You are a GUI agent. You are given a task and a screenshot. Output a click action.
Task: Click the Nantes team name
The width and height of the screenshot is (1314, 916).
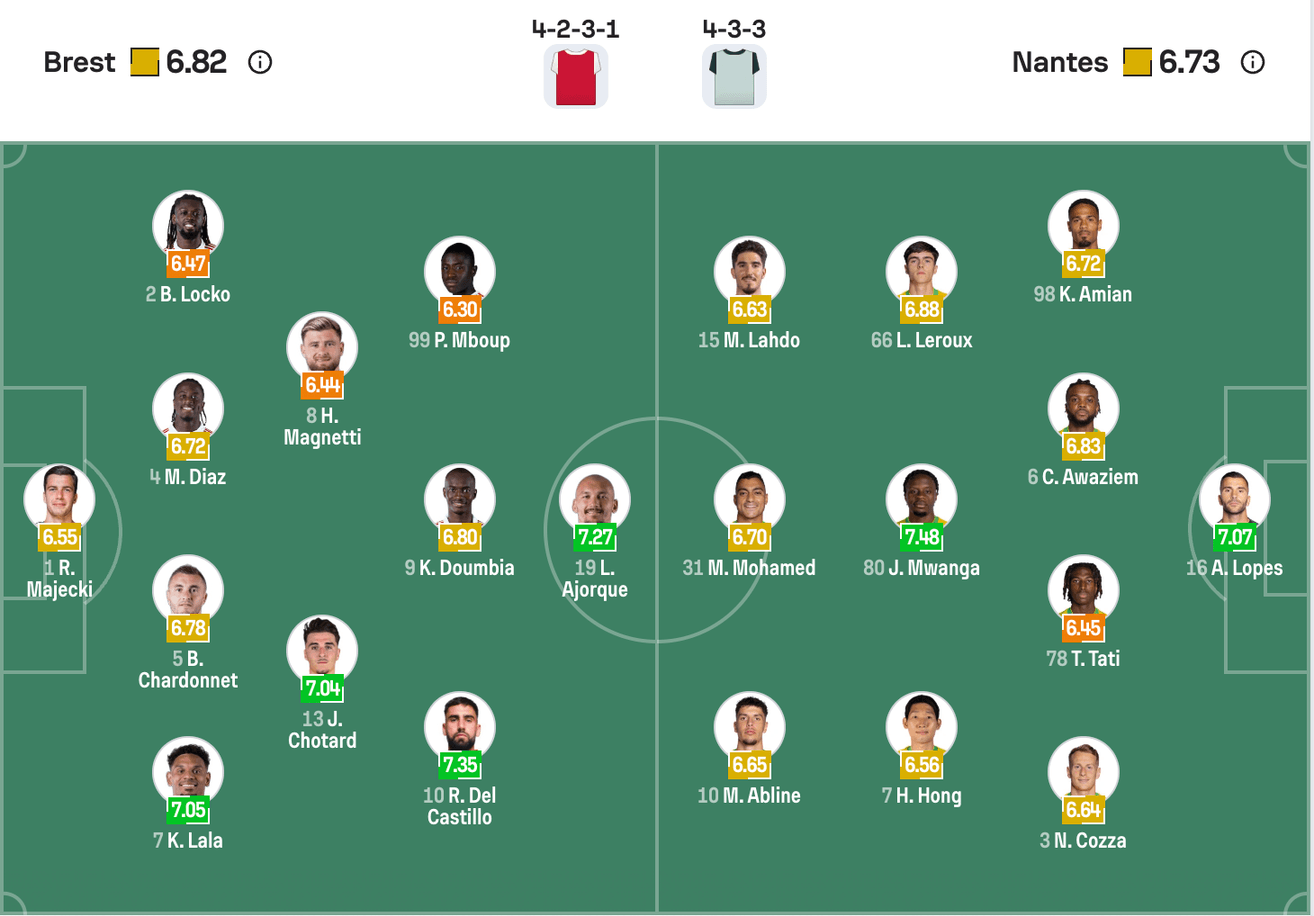click(x=1060, y=63)
